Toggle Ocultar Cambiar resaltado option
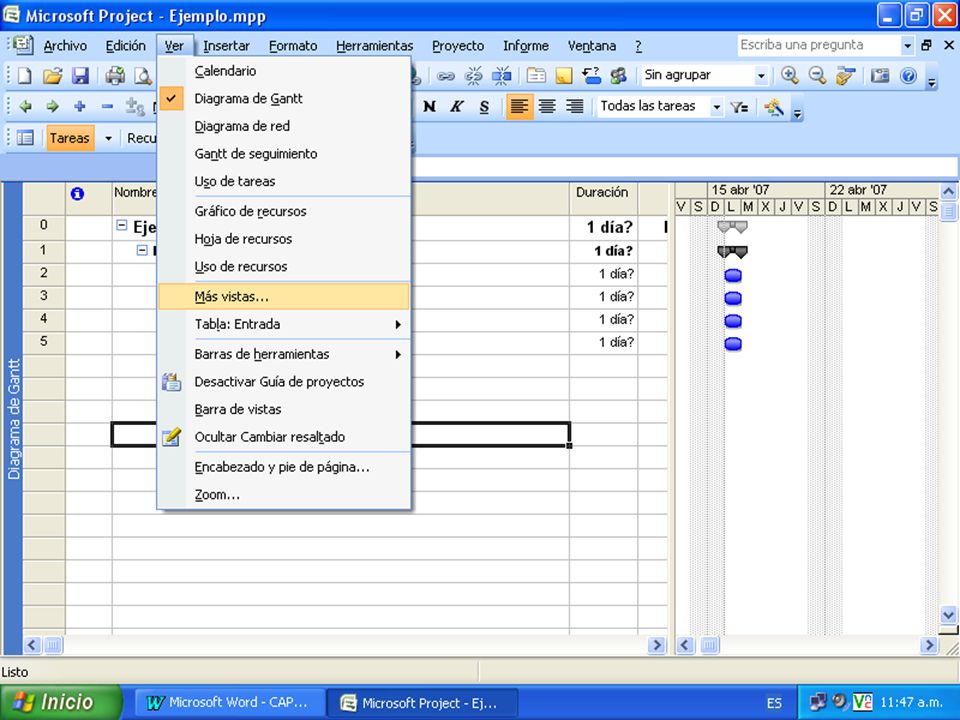Image resolution: width=960 pixels, height=720 pixels. click(283, 437)
